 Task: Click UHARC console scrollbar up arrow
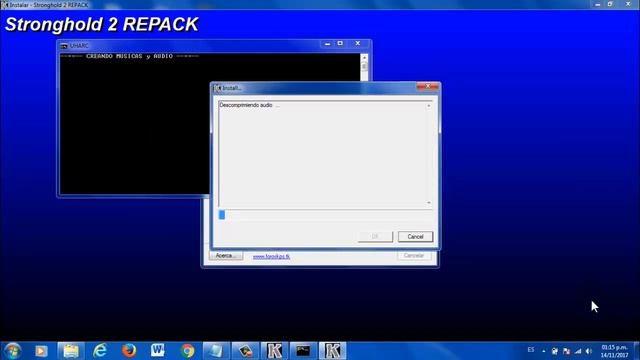[364, 58]
